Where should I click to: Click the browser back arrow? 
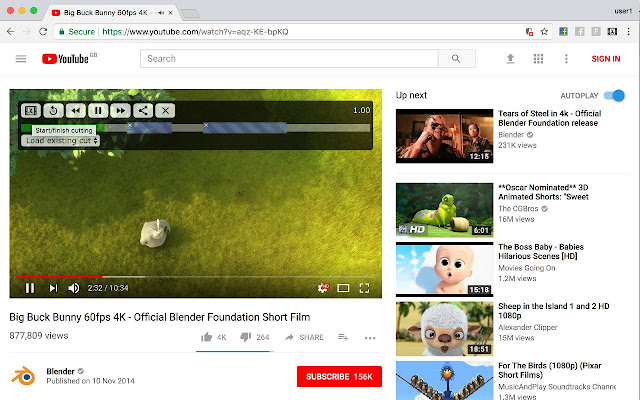coord(11,31)
